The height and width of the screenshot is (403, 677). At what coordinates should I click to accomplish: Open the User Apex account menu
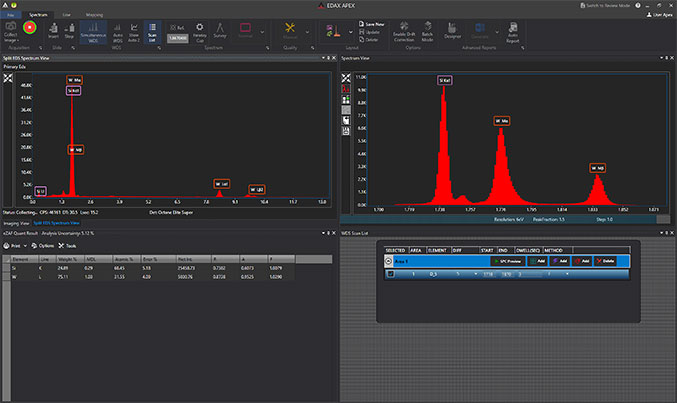click(660, 15)
